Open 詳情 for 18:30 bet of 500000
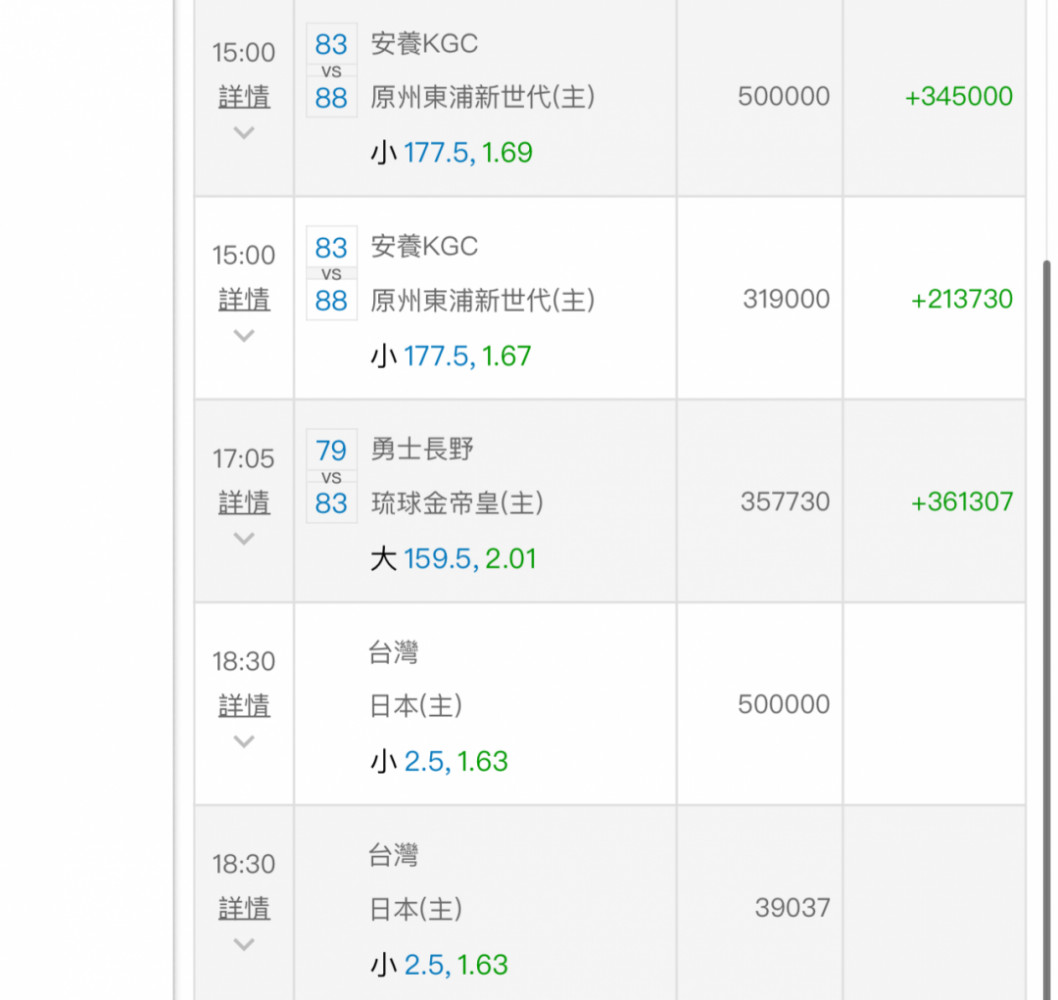1058x1000 pixels. tap(244, 706)
